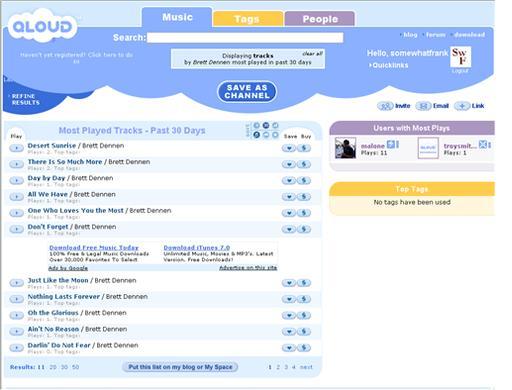Switch to the People tab
The image size is (512, 390).
tap(320, 19)
